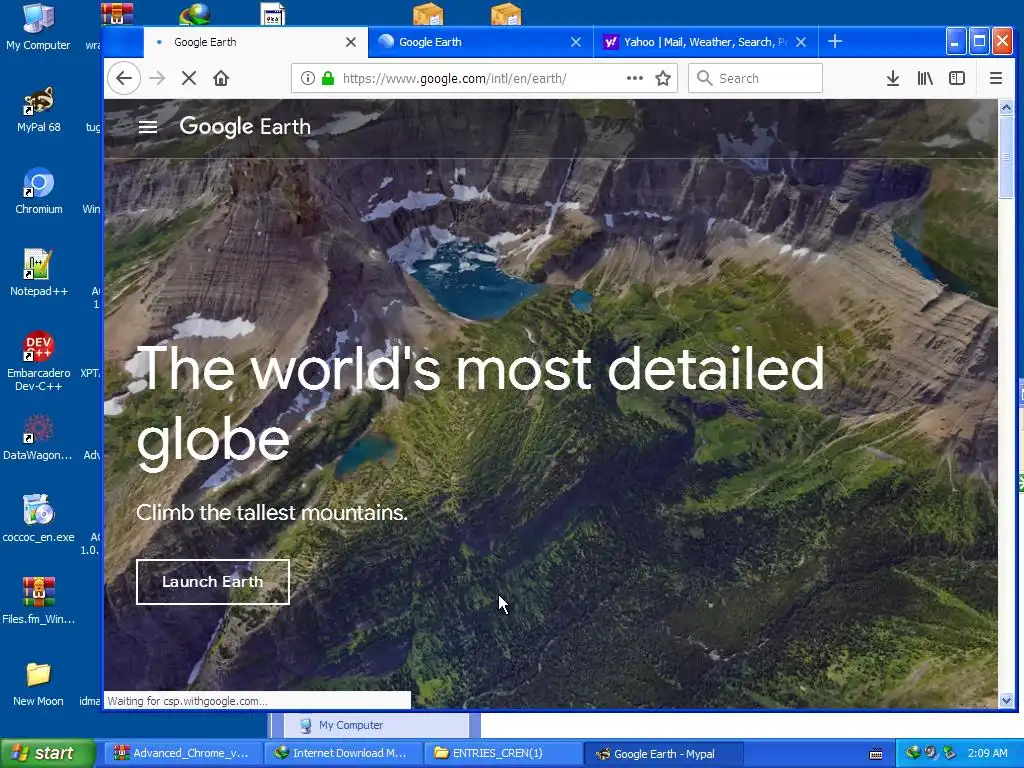Open the Windows start button

48,754
